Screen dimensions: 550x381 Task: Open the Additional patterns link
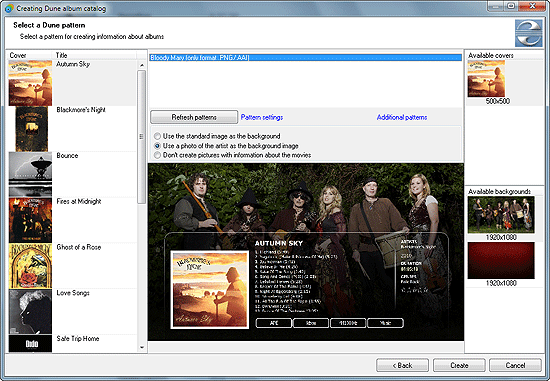point(402,117)
